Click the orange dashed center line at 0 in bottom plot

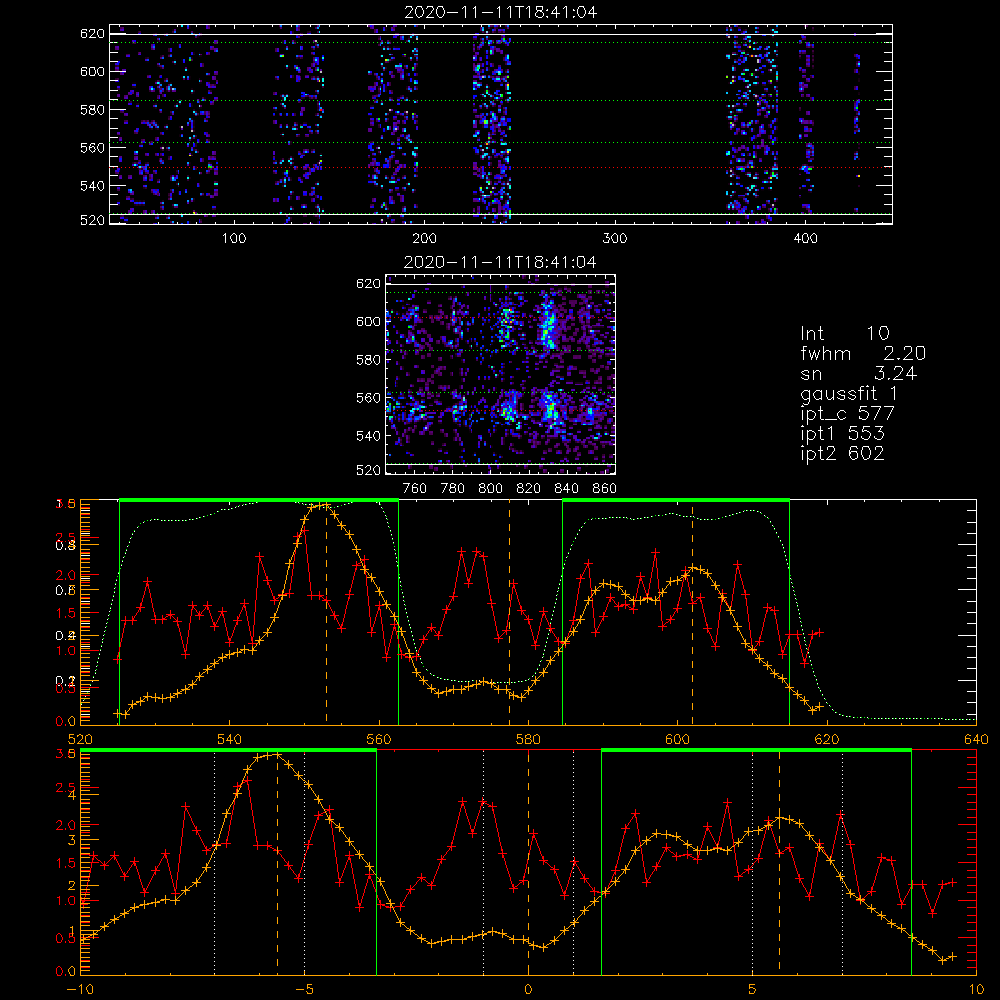[528, 862]
